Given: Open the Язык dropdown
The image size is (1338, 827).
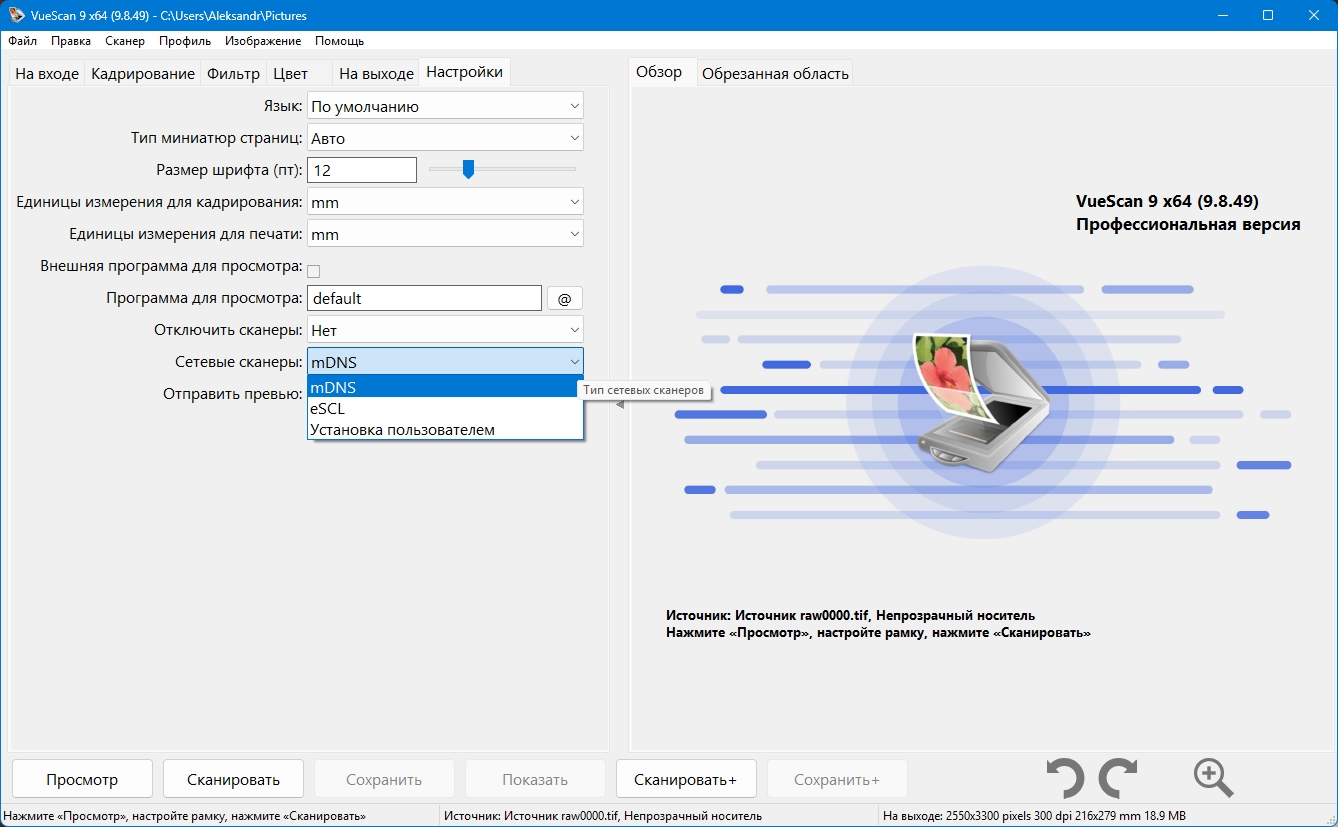Looking at the screenshot, I should pyautogui.click(x=445, y=106).
